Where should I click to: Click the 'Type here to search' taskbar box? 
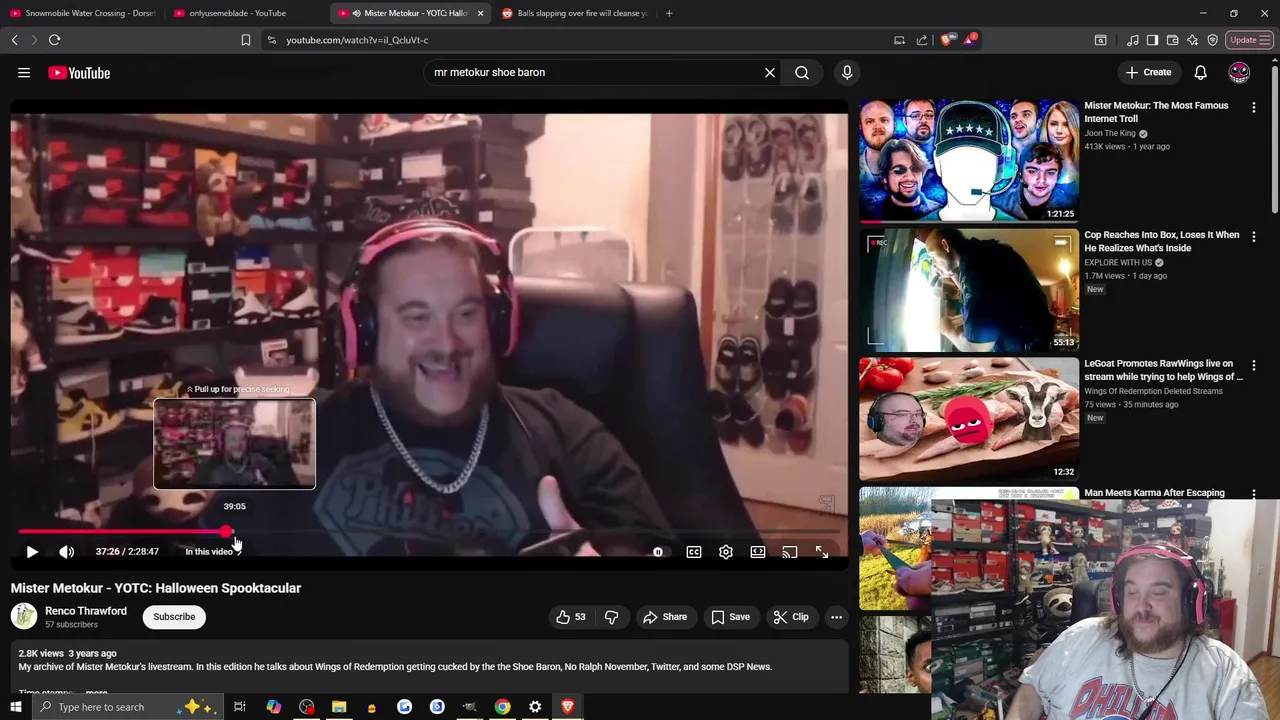[x=128, y=707]
